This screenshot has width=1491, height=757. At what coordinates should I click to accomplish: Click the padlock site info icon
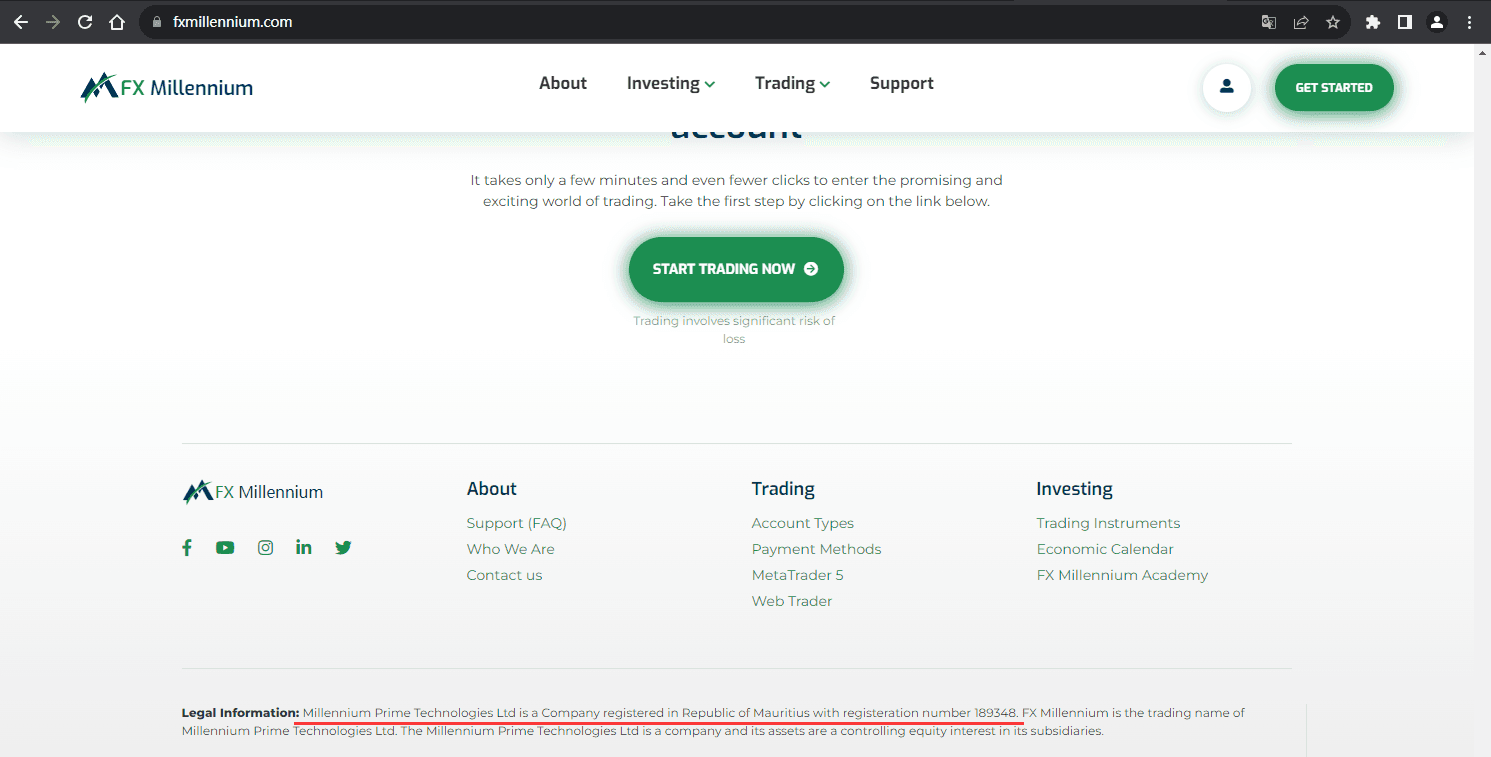click(156, 22)
